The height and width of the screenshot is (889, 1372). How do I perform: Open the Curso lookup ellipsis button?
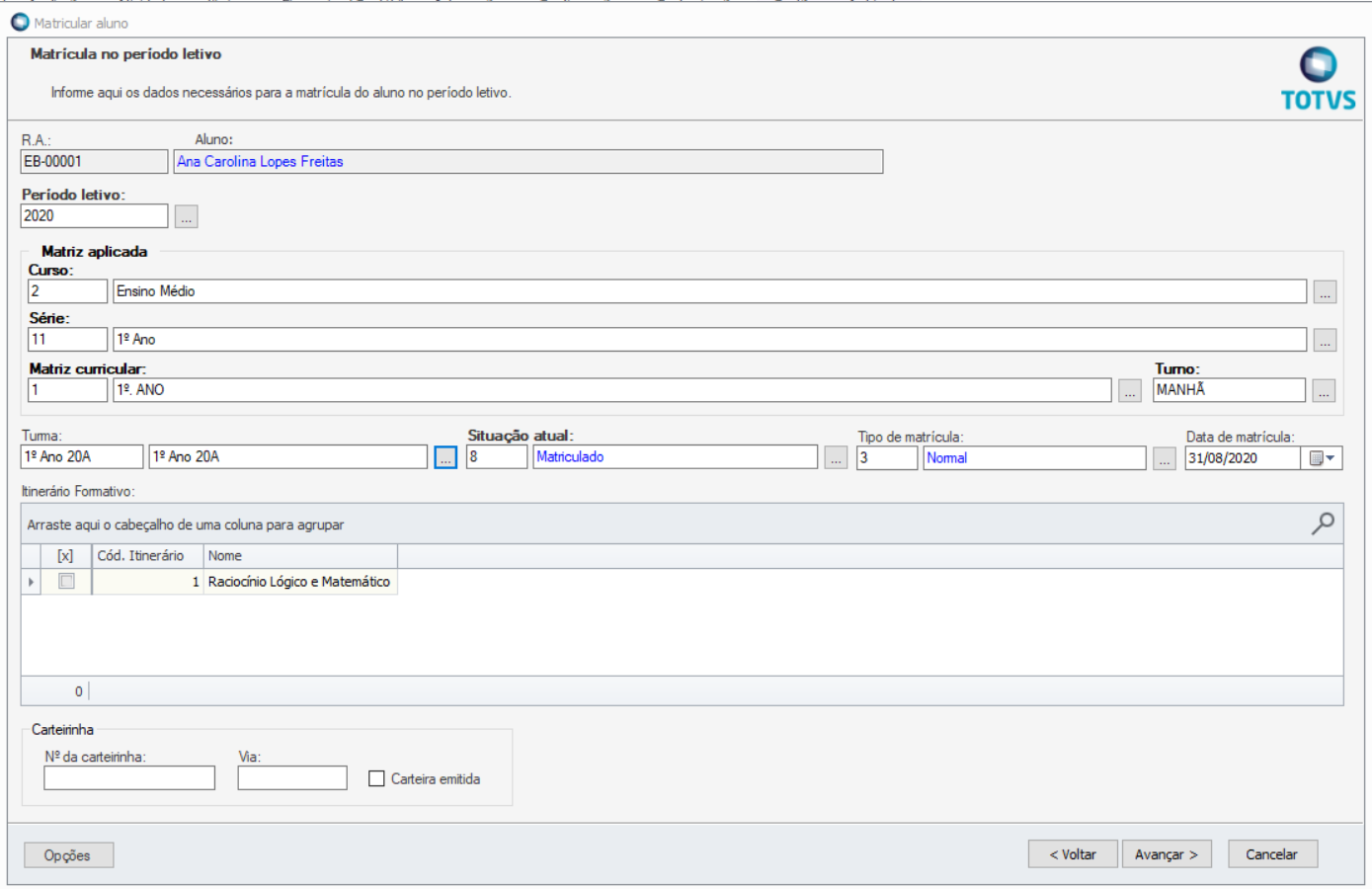click(1325, 292)
